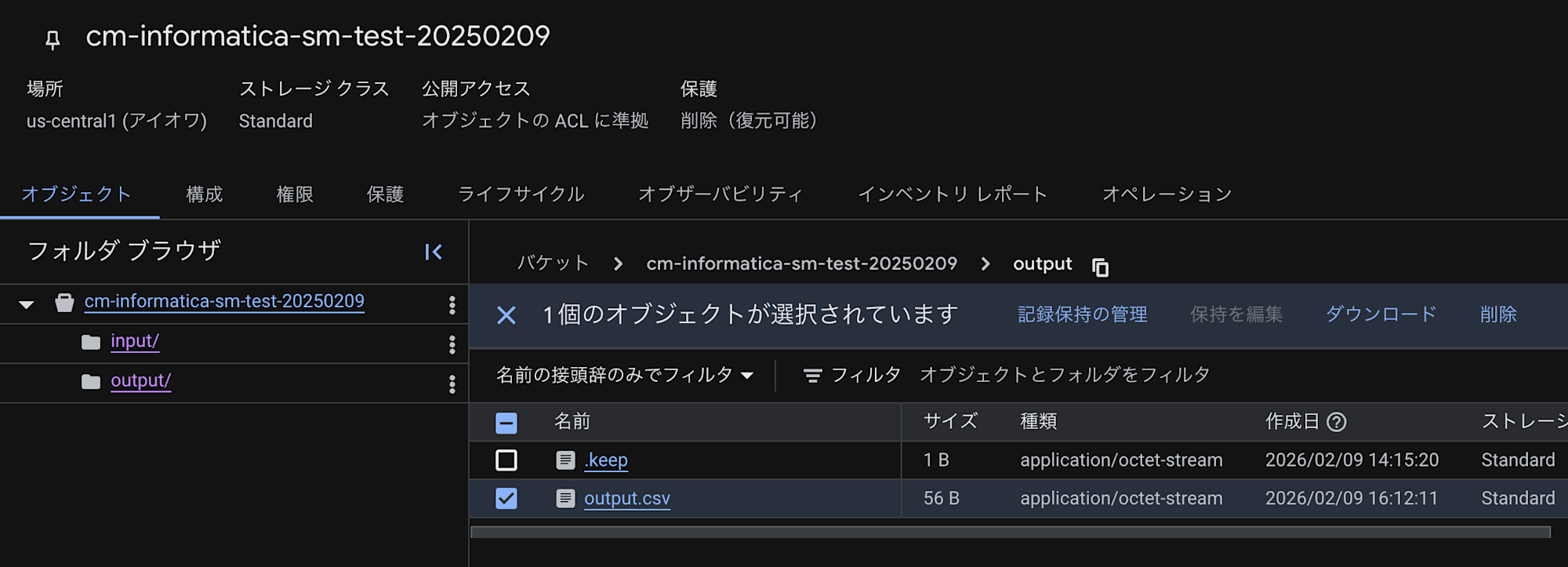Download the selected object via ダウンロード
Screen dimensions: 1568x567
1380,314
